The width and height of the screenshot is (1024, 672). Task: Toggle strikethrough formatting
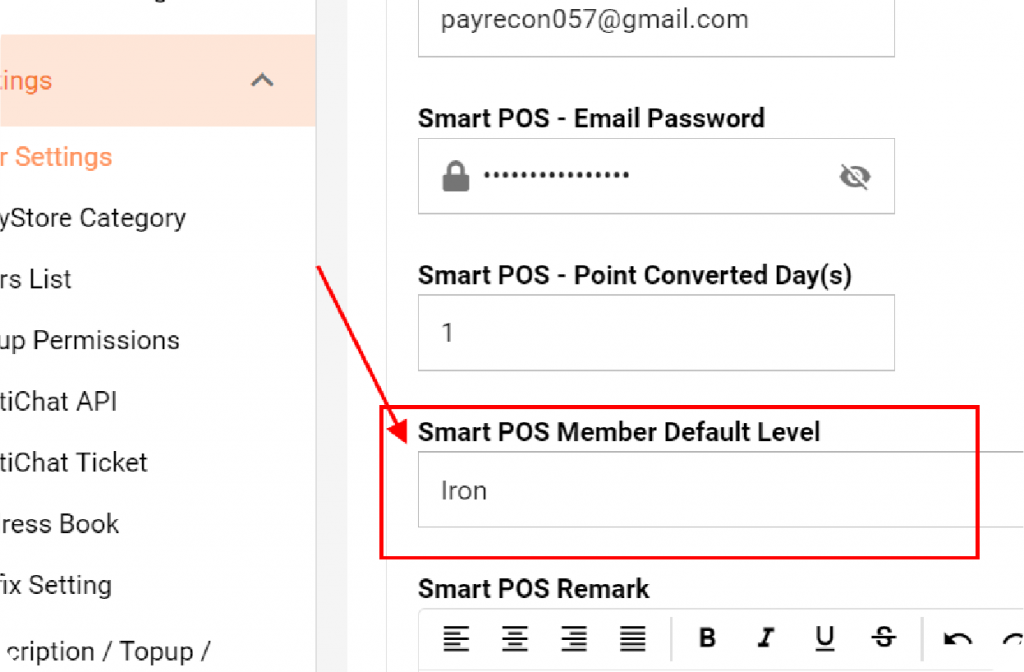coord(884,637)
